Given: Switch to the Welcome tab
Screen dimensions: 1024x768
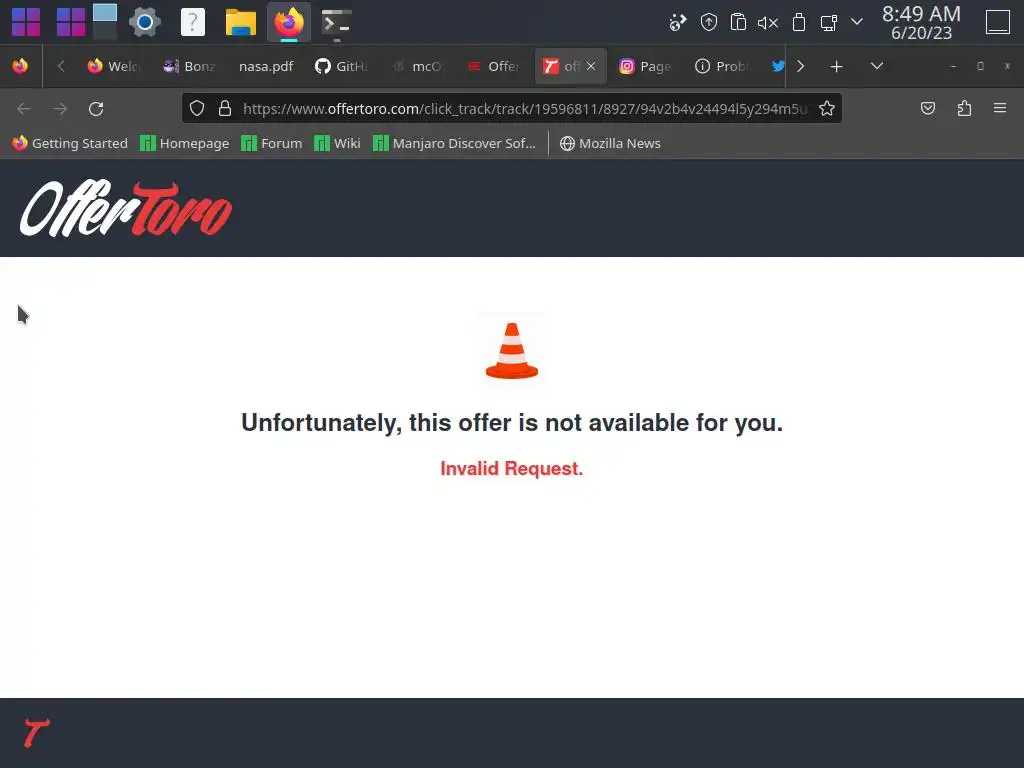Looking at the screenshot, I should point(113,66).
